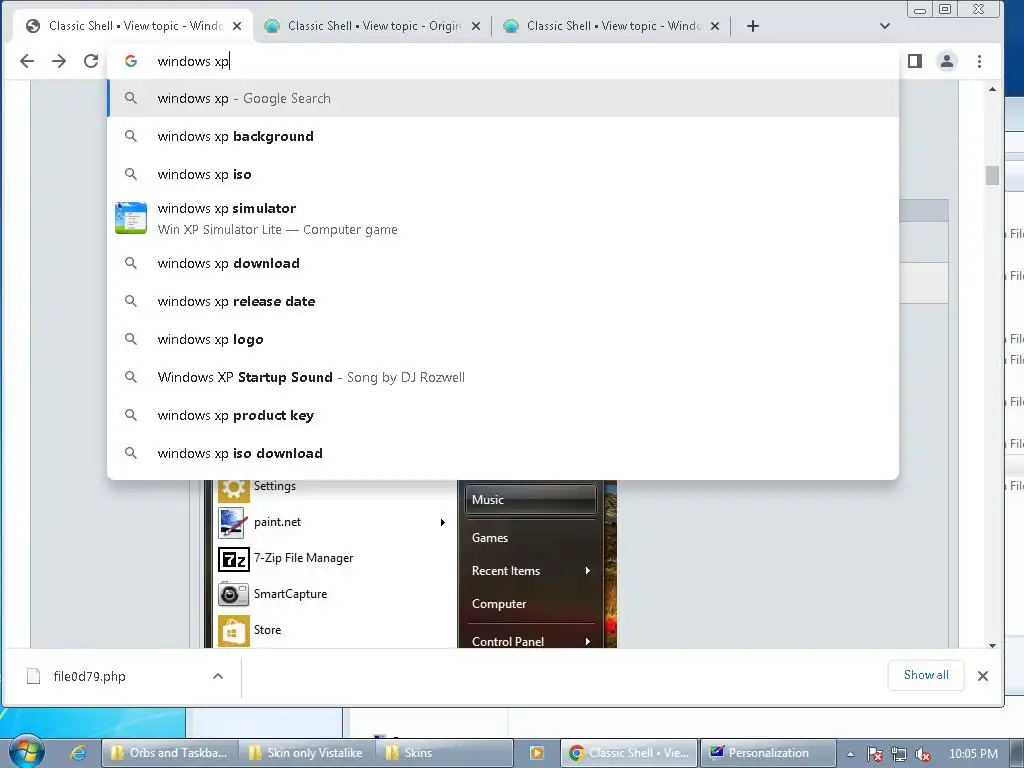Switch to the third Classic Shell tab
The image size is (1024, 768).
(613, 26)
